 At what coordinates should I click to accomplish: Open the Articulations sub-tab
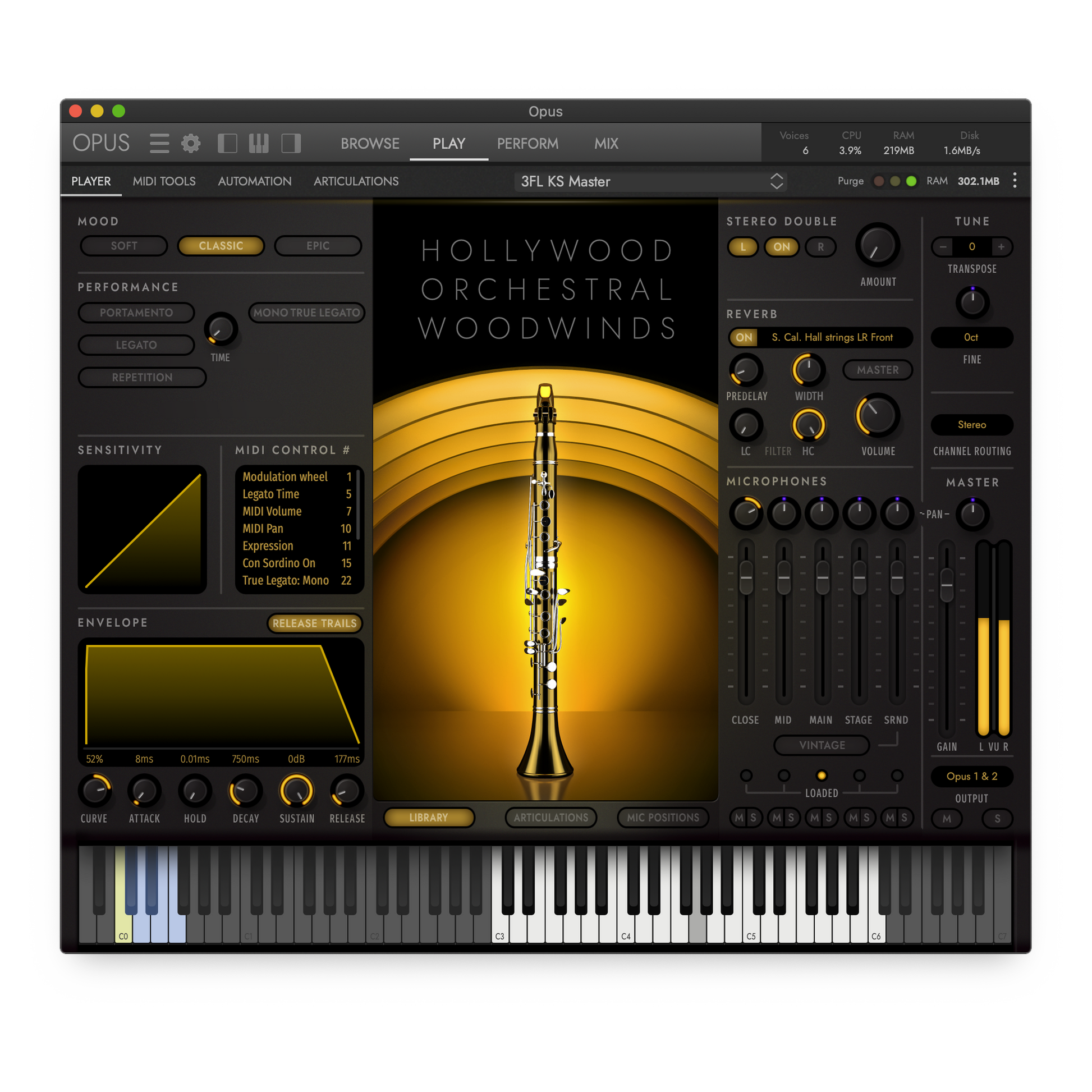pyautogui.click(x=356, y=181)
